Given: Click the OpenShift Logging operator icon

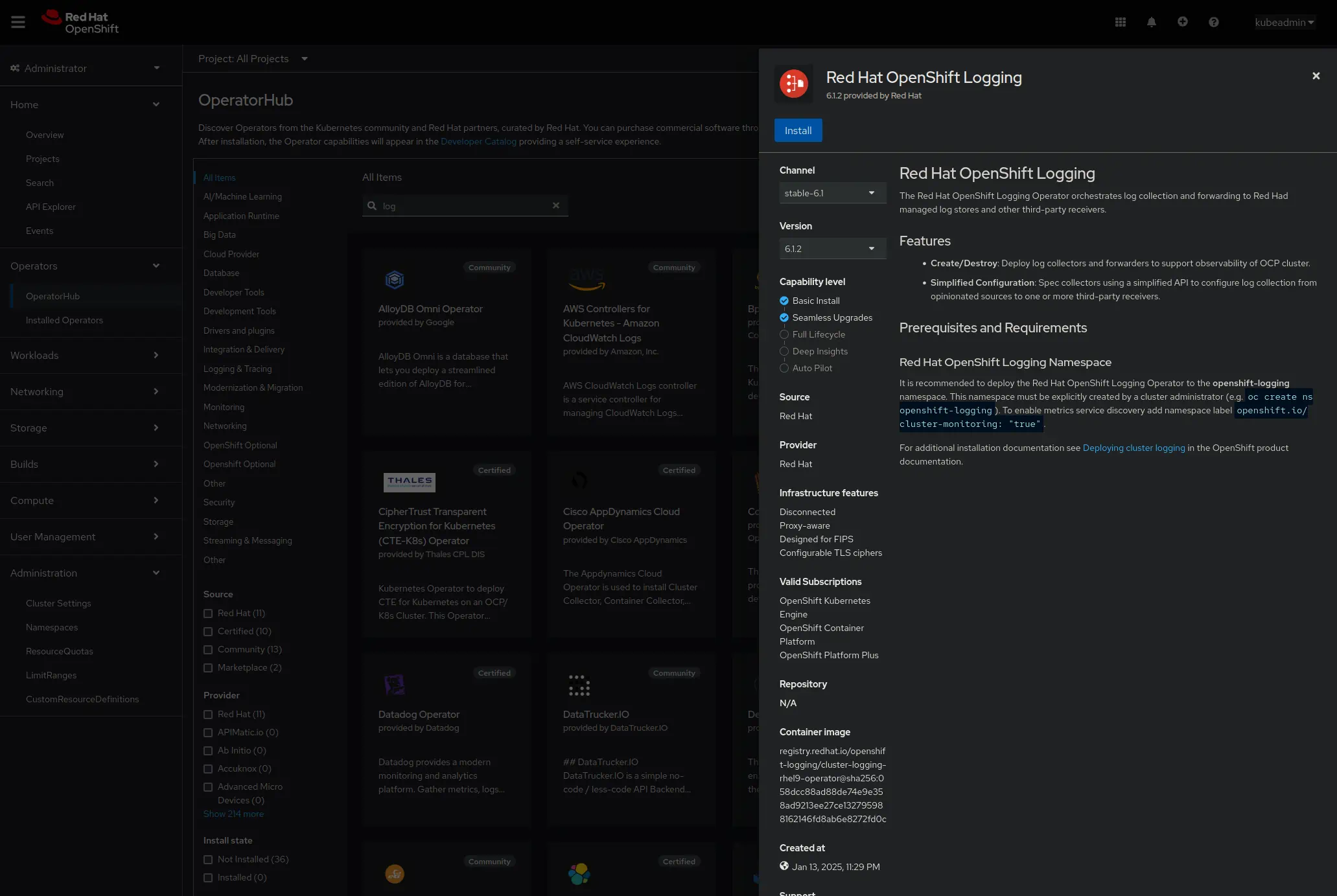Looking at the screenshot, I should (x=794, y=84).
